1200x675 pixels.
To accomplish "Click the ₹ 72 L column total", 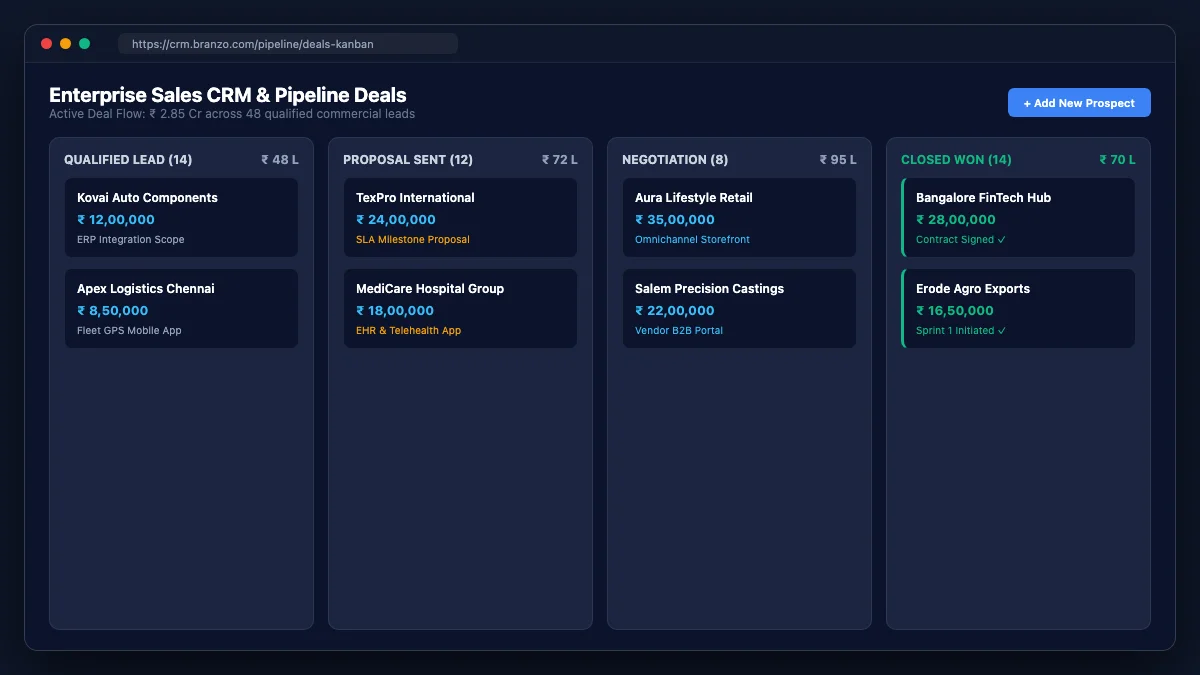I will click(560, 160).
